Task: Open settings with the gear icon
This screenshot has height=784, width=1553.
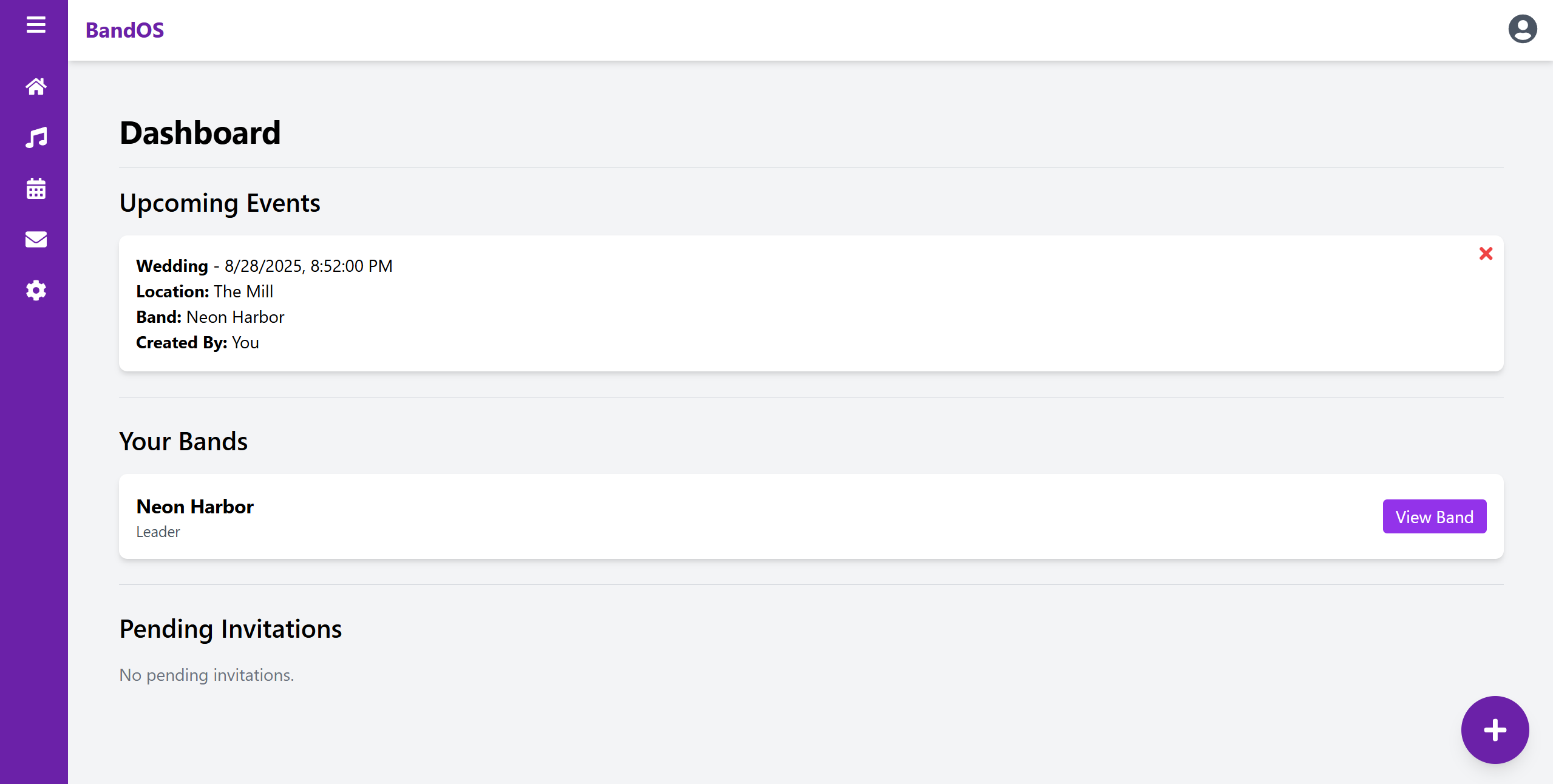Action: 36,291
